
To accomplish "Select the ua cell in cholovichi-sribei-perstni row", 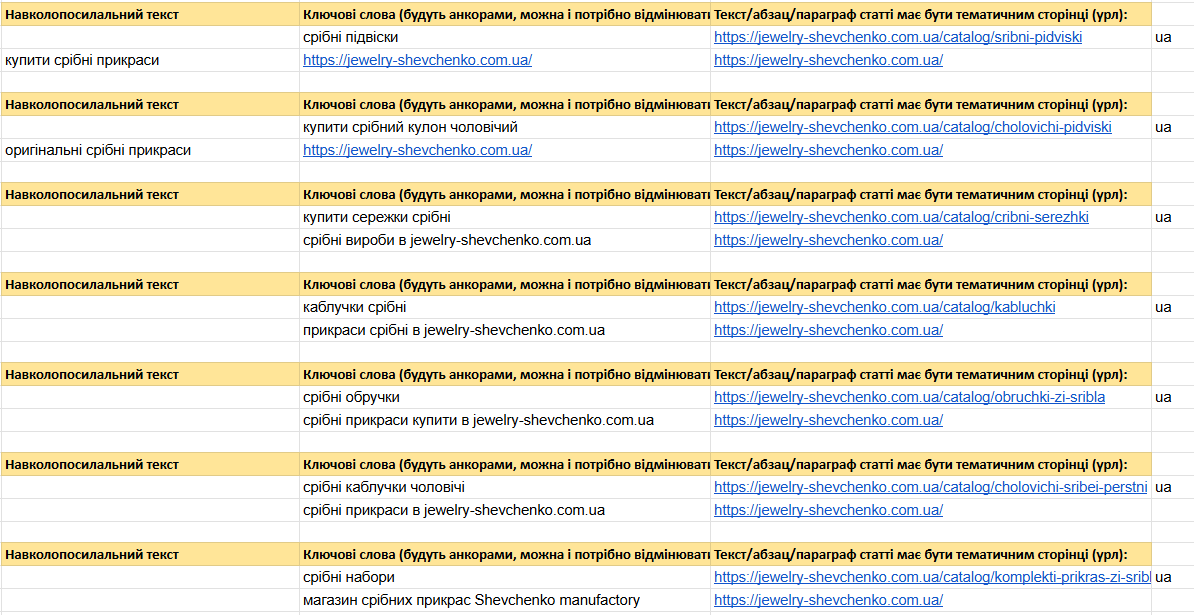I will coord(1173,487).
